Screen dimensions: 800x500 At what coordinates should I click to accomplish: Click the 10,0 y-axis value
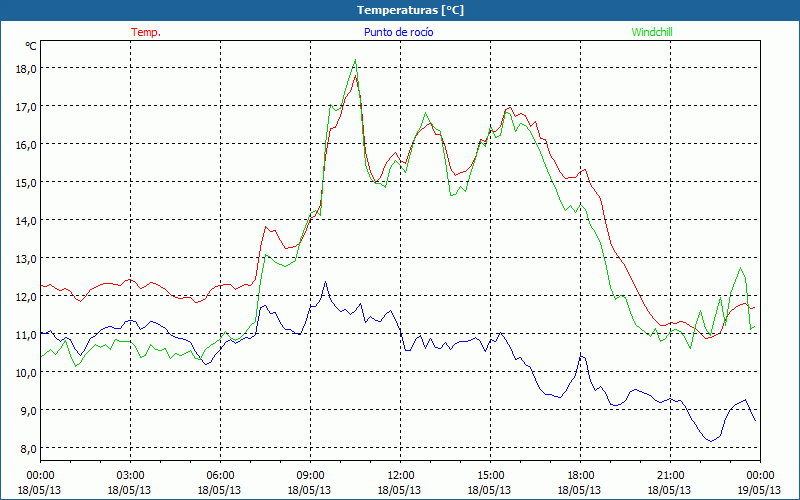(26, 372)
